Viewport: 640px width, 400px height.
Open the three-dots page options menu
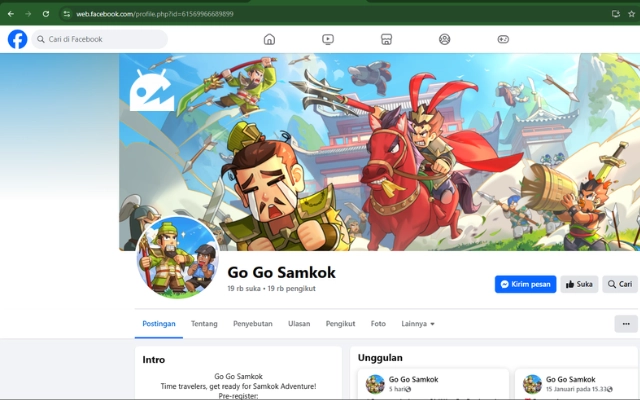[x=626, y=324]
